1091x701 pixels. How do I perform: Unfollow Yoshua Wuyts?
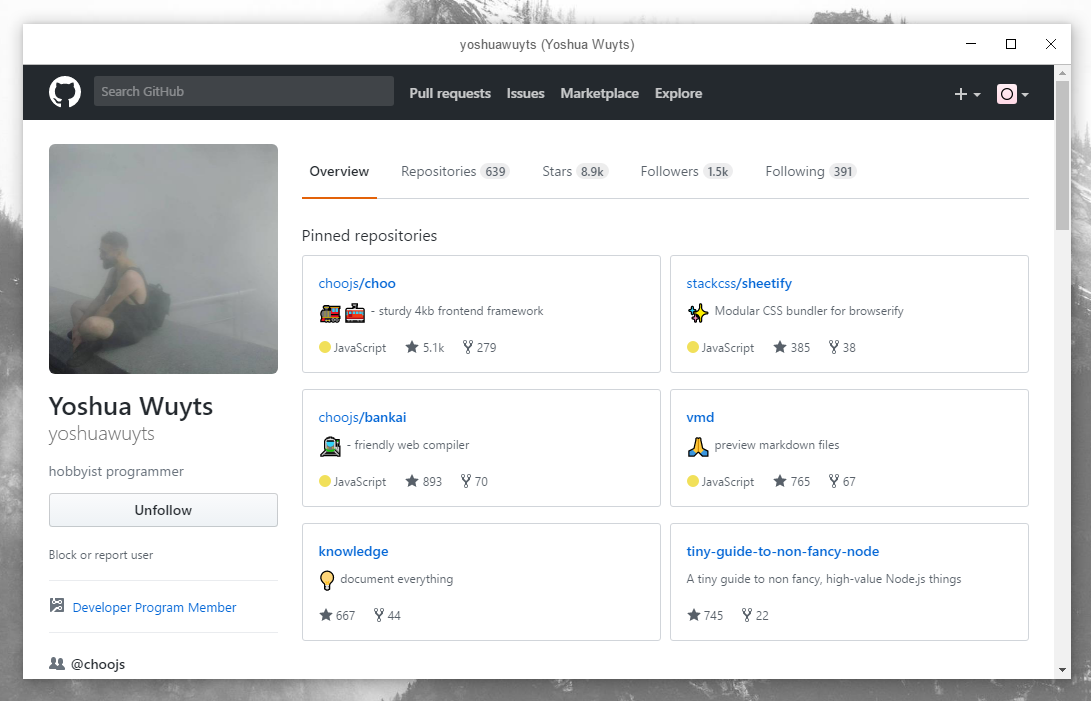tap(163, 510)
